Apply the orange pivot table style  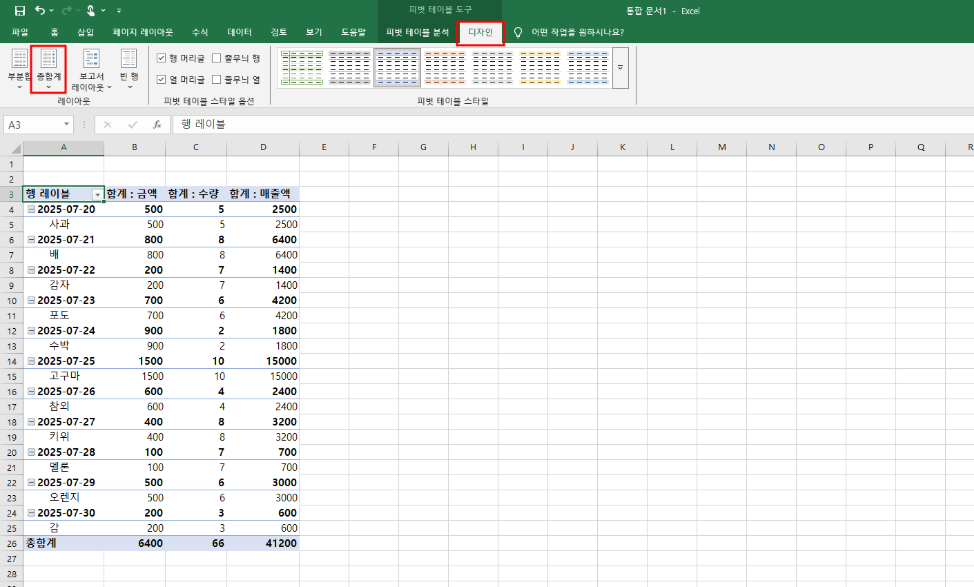click(445, 68)
